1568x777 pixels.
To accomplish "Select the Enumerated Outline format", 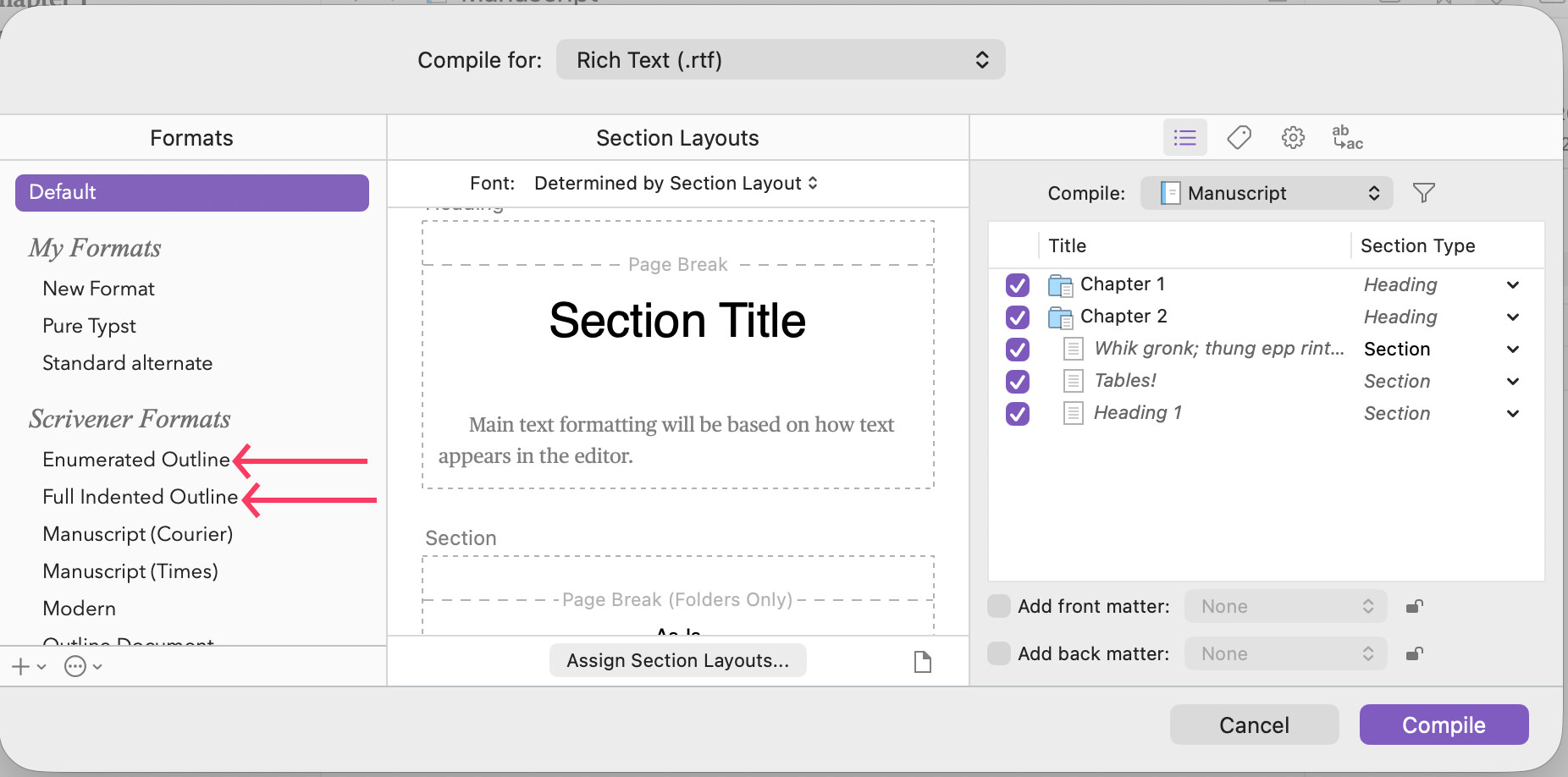I will coord(136,460).
